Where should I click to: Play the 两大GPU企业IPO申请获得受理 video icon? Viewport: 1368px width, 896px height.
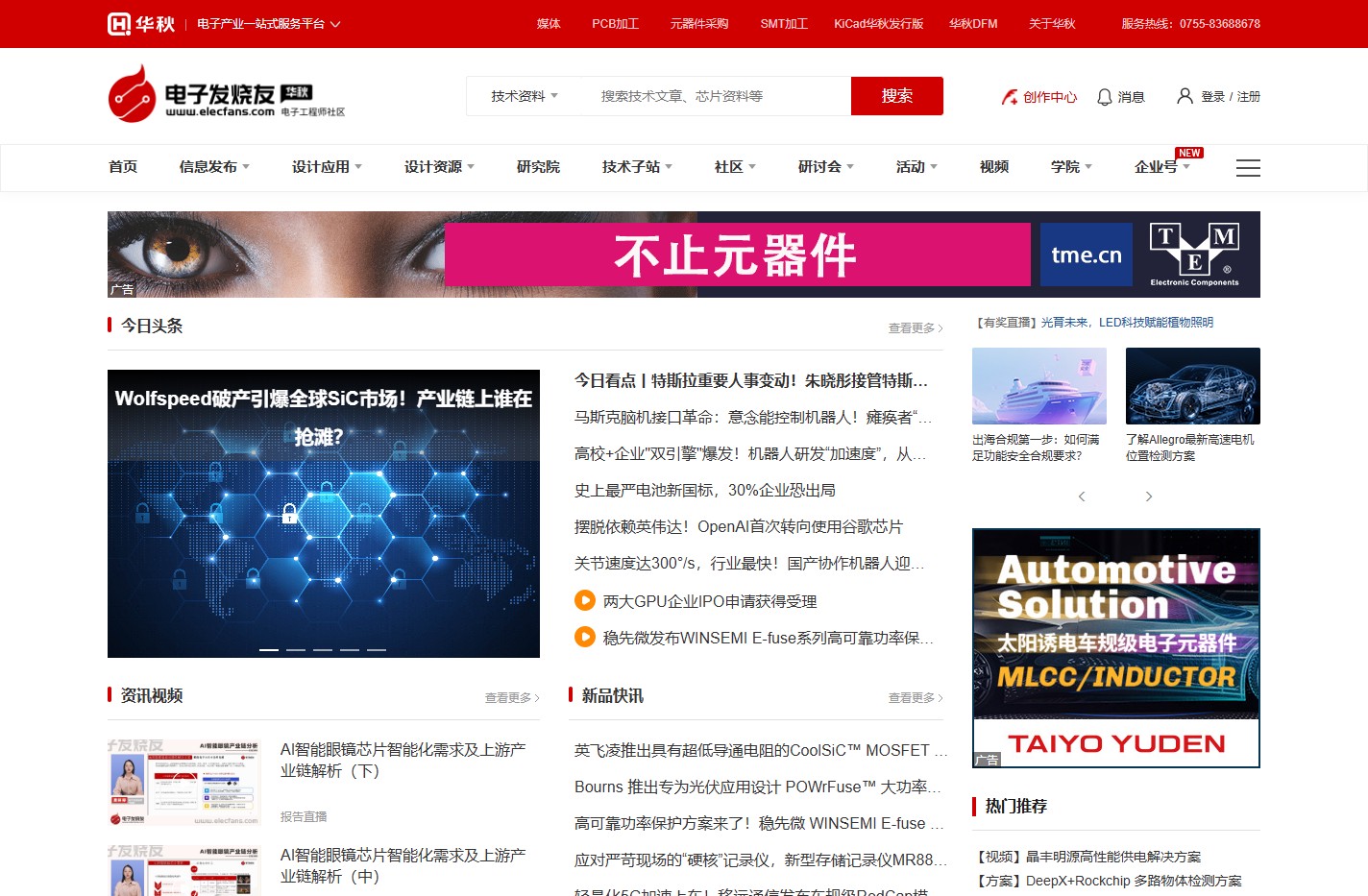(585, 600)
